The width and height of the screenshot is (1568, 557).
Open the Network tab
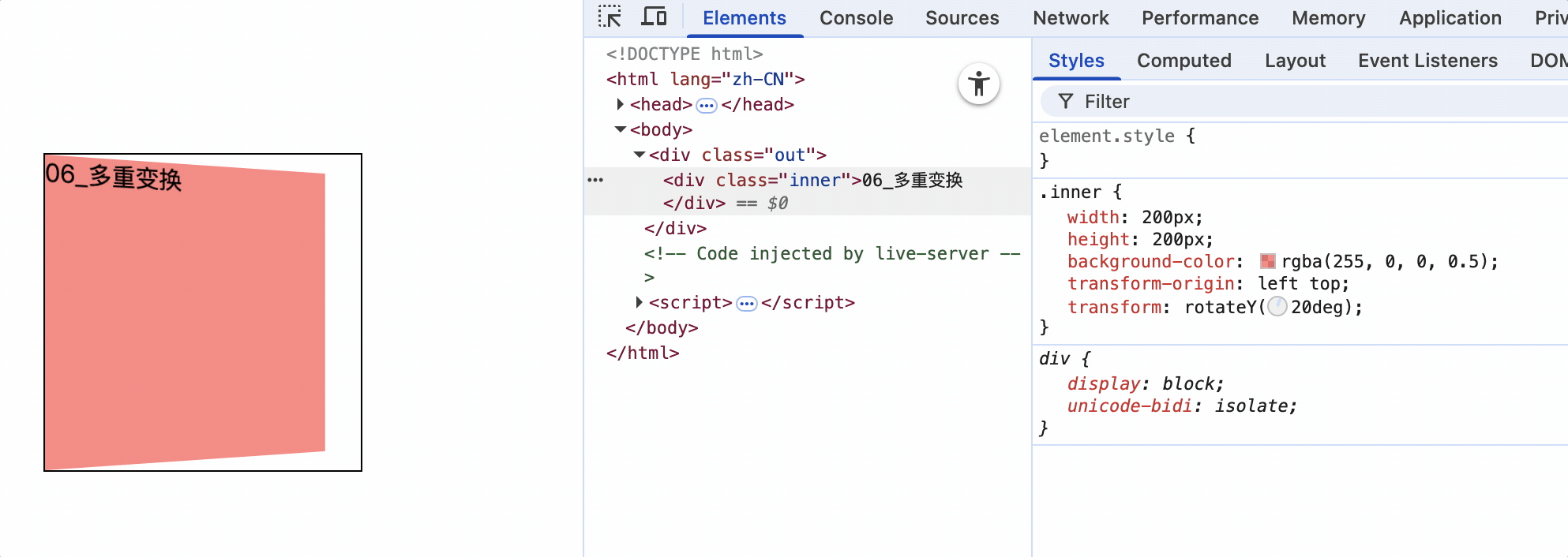[1071, 18]
